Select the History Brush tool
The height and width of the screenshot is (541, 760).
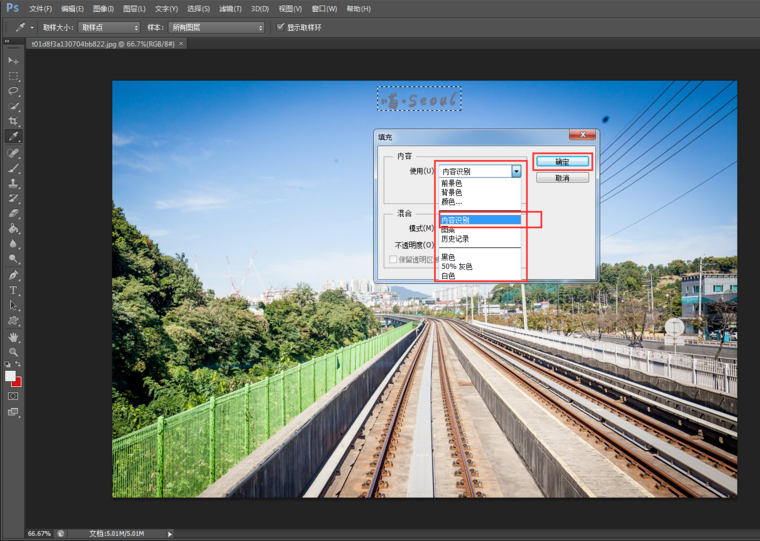[13, 198]
